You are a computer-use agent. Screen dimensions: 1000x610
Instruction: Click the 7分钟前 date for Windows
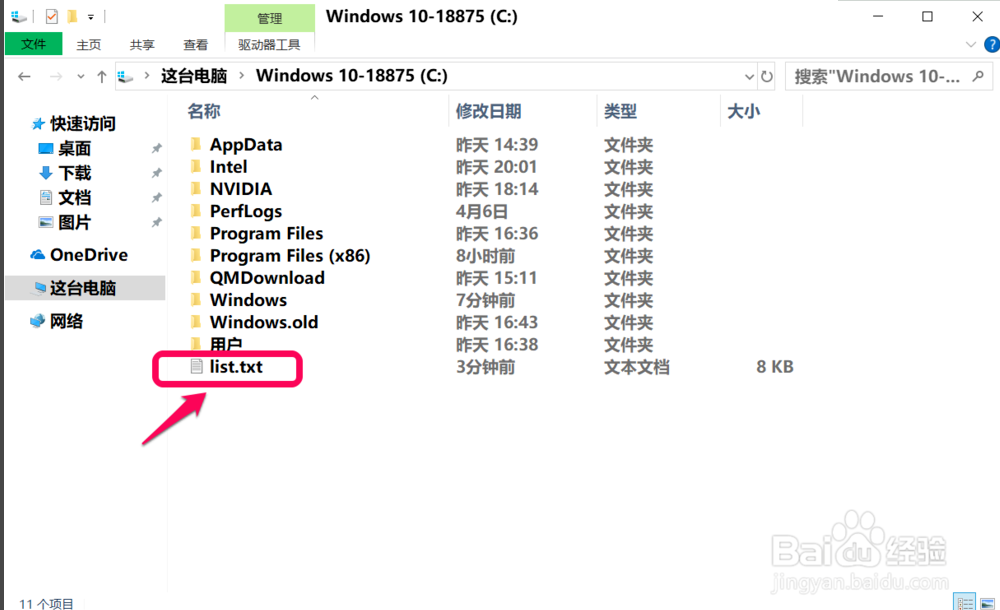tap(485, 301)
